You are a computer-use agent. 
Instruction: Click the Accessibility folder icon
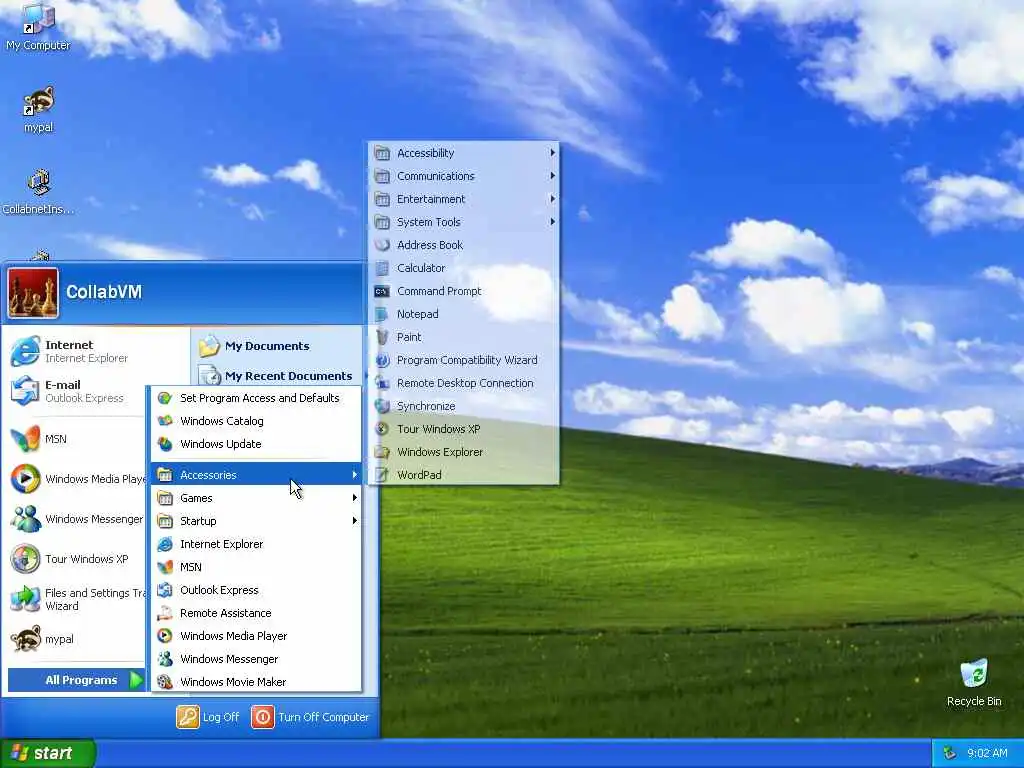click(x=382, y=153)
